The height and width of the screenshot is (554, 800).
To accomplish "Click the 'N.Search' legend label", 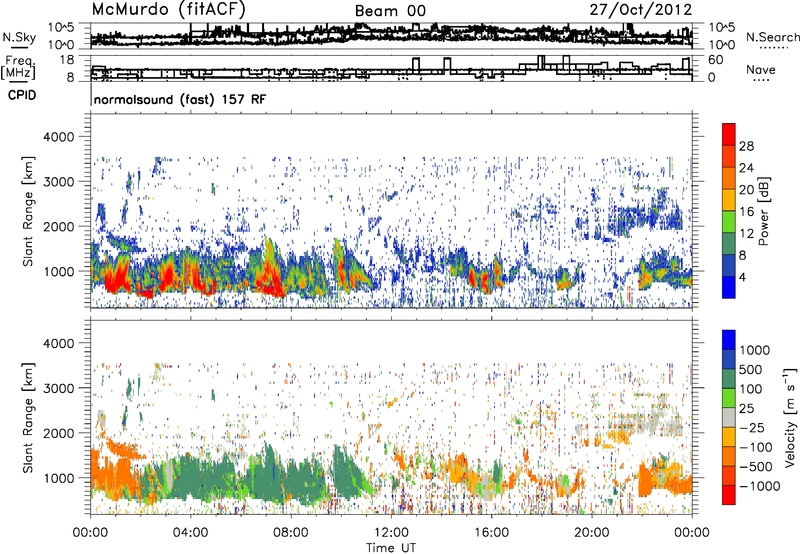I will (x=772, y=37).
